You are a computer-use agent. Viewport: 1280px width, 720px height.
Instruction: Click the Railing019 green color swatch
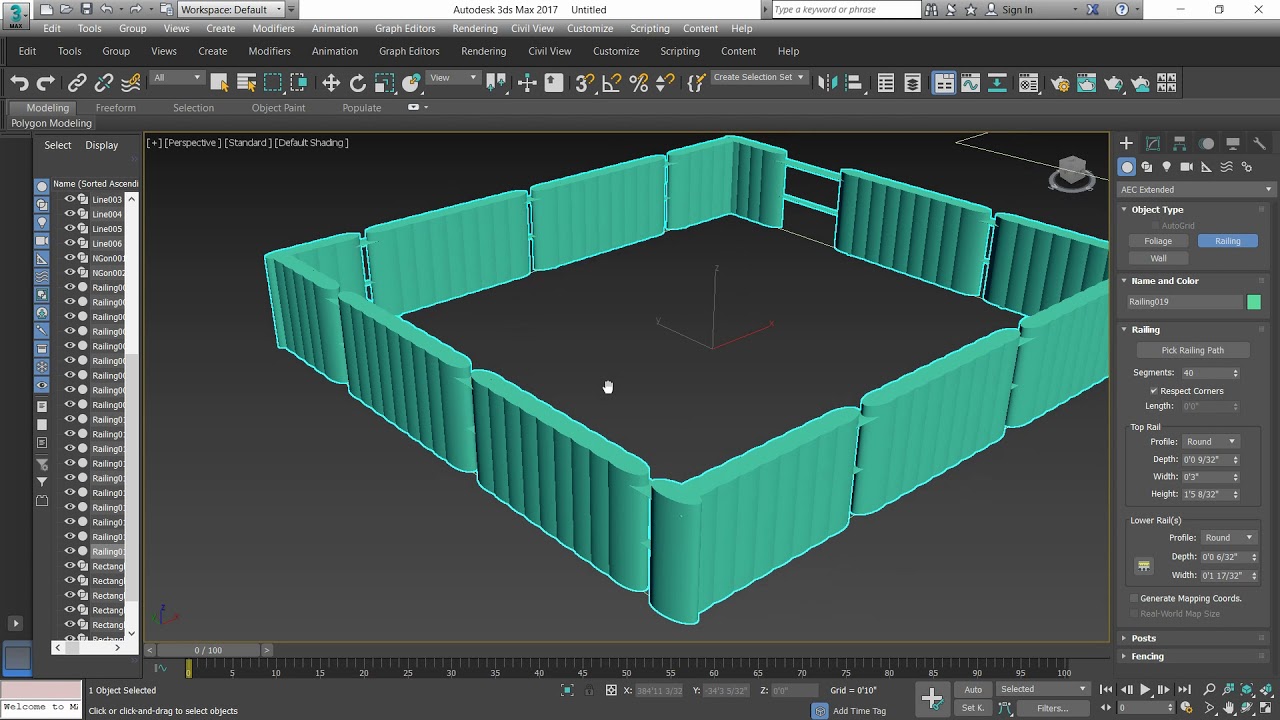[x=1254, y=302]
